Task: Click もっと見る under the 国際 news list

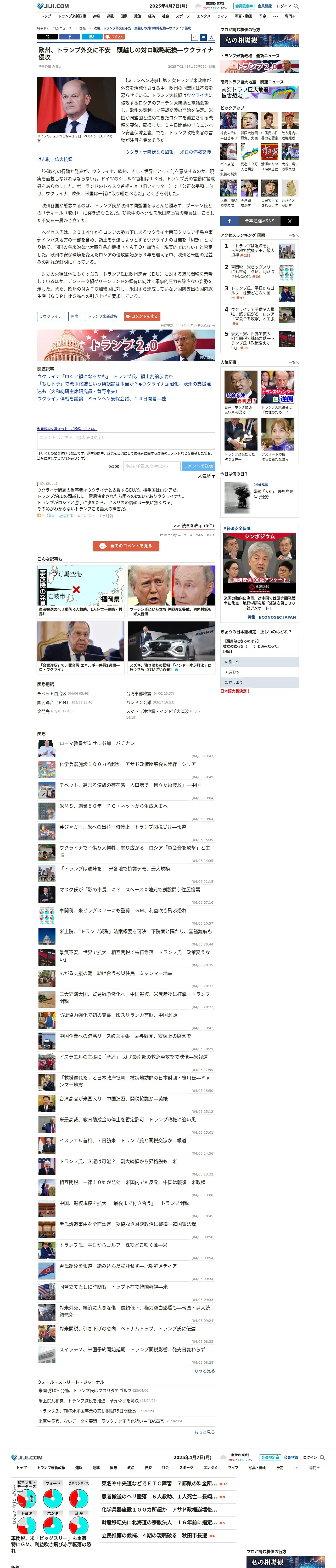Action: point(204,1371)
